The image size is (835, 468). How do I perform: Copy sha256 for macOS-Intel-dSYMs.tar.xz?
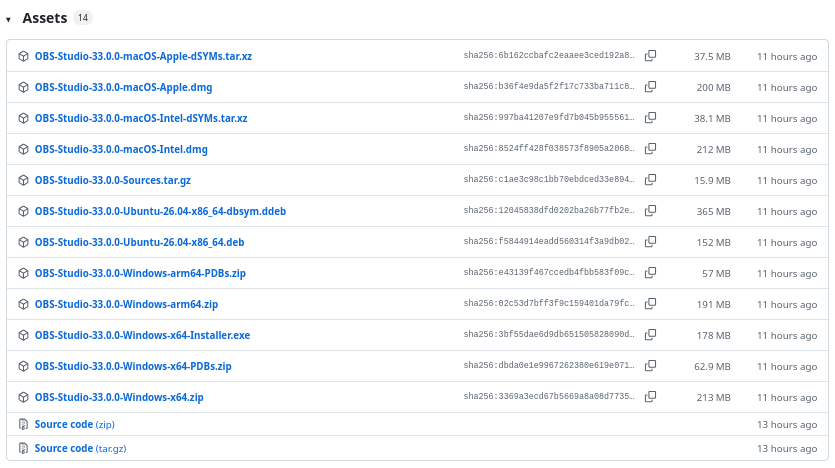pos(650,118)
